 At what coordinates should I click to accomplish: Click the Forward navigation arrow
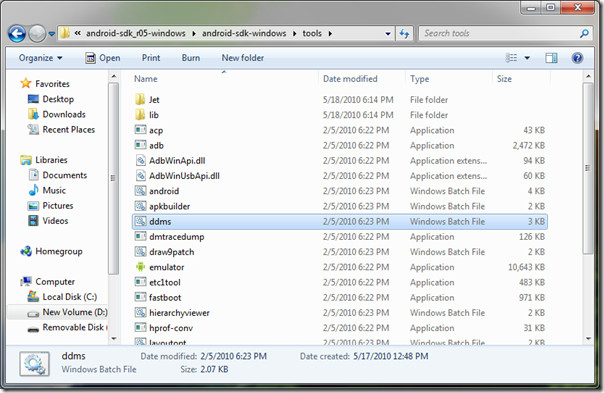point(37,34)
